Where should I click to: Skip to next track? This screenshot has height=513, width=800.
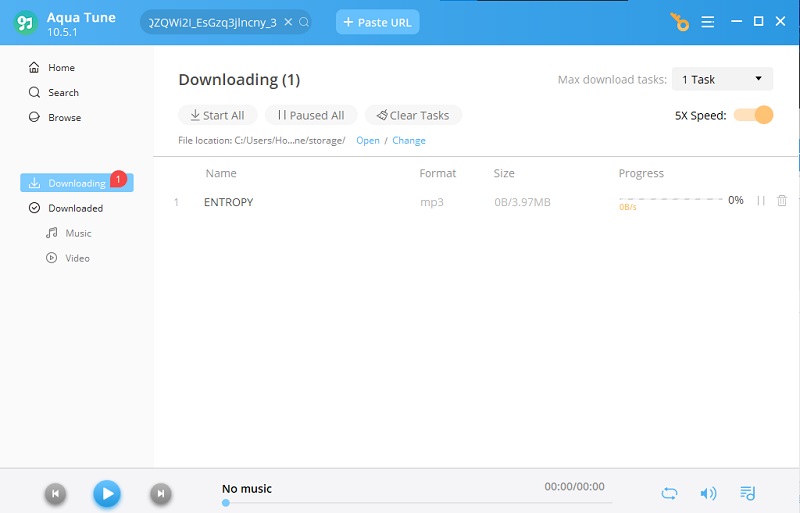click(161, 494)
